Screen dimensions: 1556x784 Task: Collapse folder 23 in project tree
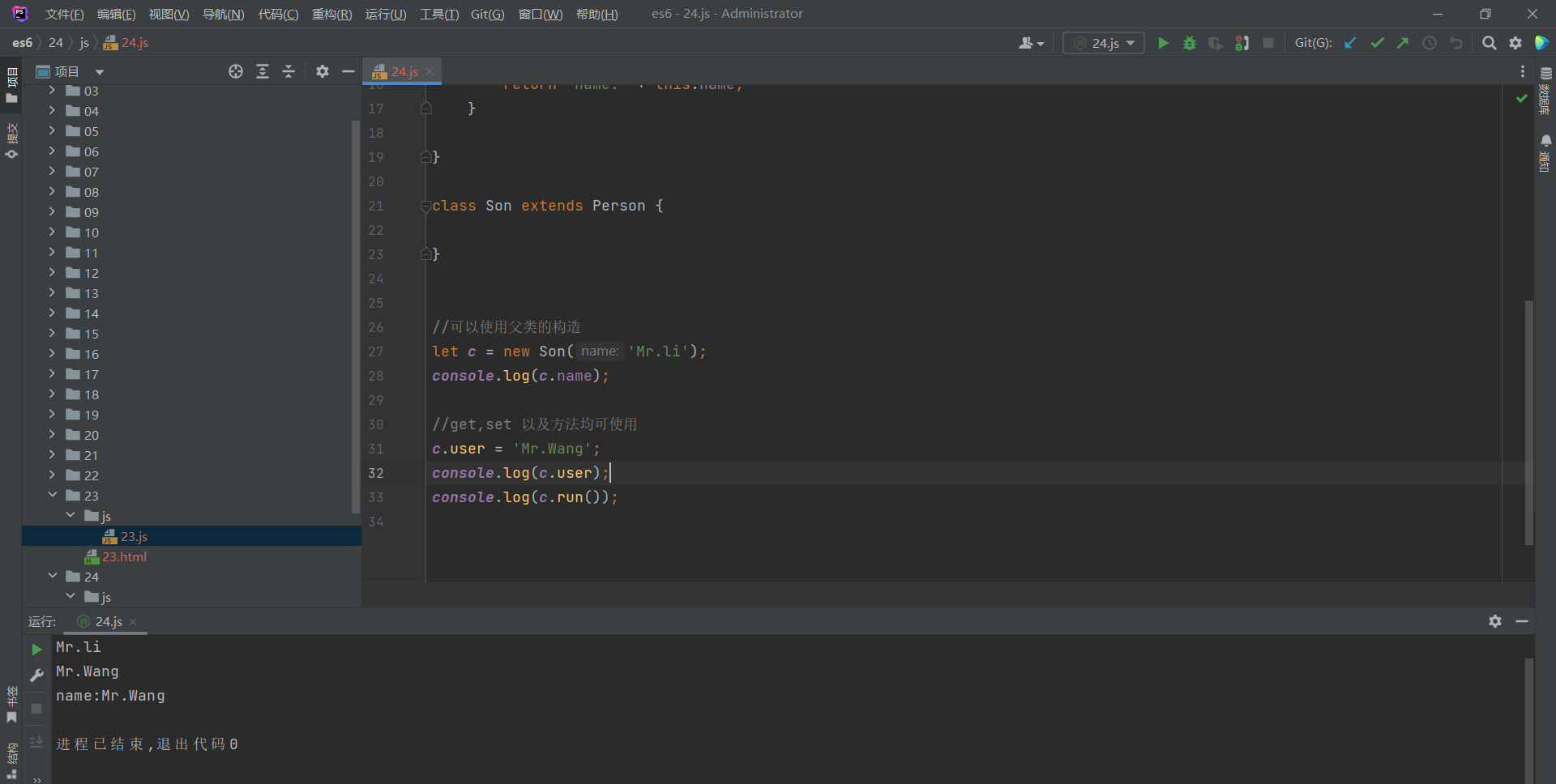click(x=52, y=495)
